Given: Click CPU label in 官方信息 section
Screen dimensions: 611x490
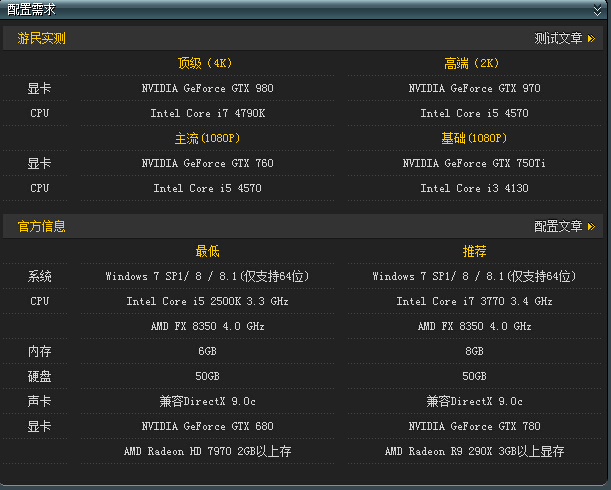Looking at the screenshot, I should 39,301.
